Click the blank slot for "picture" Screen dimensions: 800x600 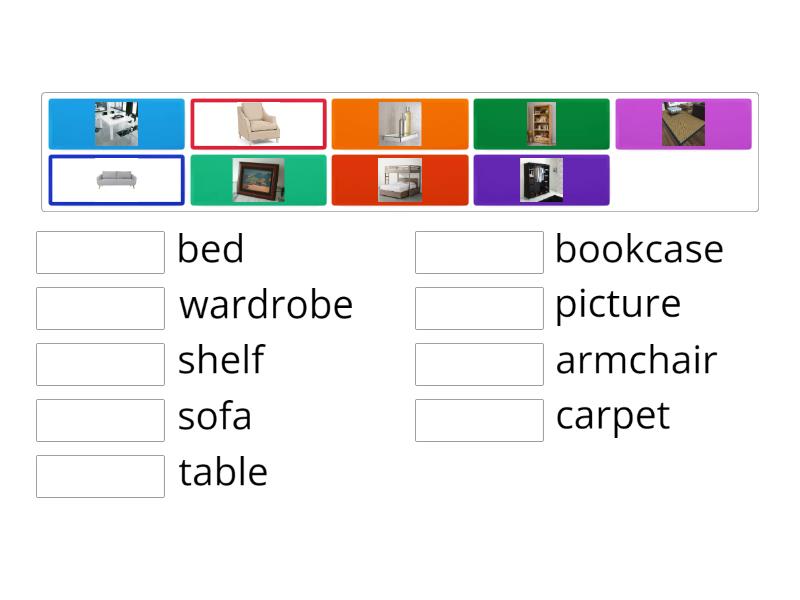pyautogui.click(x=479, y=308)
